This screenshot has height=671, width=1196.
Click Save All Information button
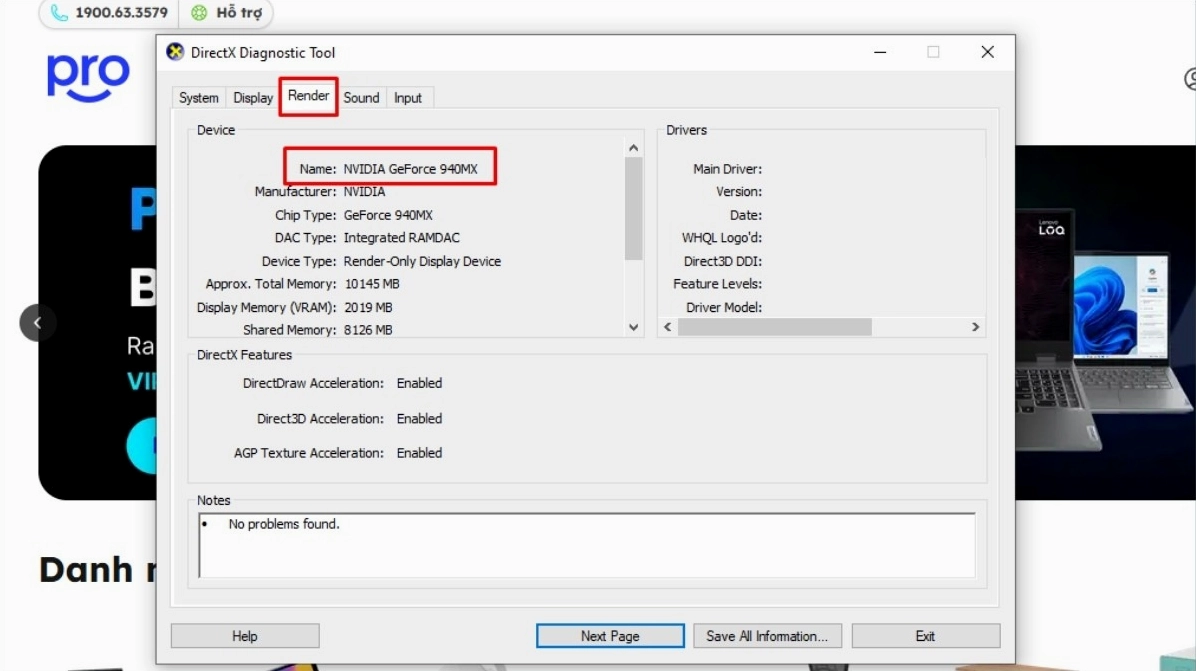767,636
